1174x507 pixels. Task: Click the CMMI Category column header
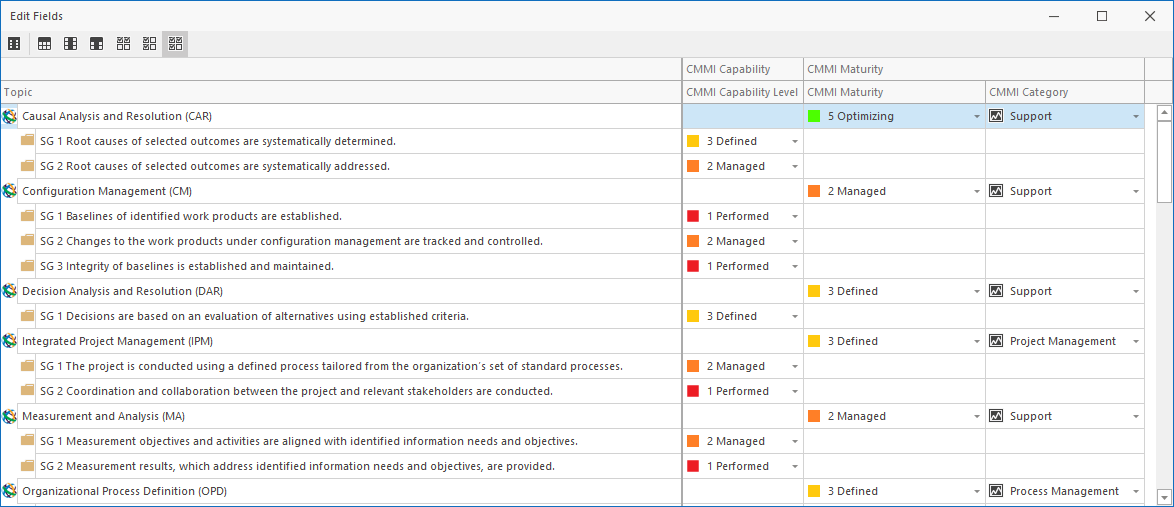pyautogui.click(x=1065, y=92)
